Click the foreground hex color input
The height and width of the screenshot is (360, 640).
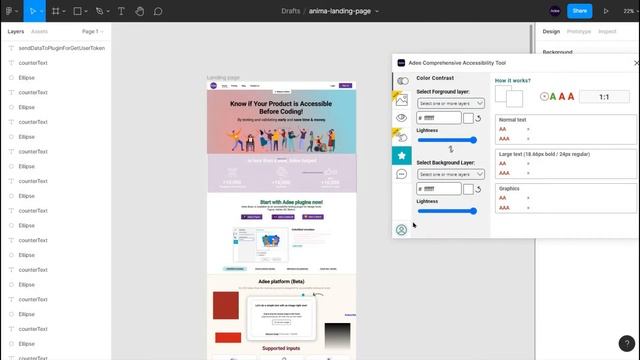click(x=439, y=118)
